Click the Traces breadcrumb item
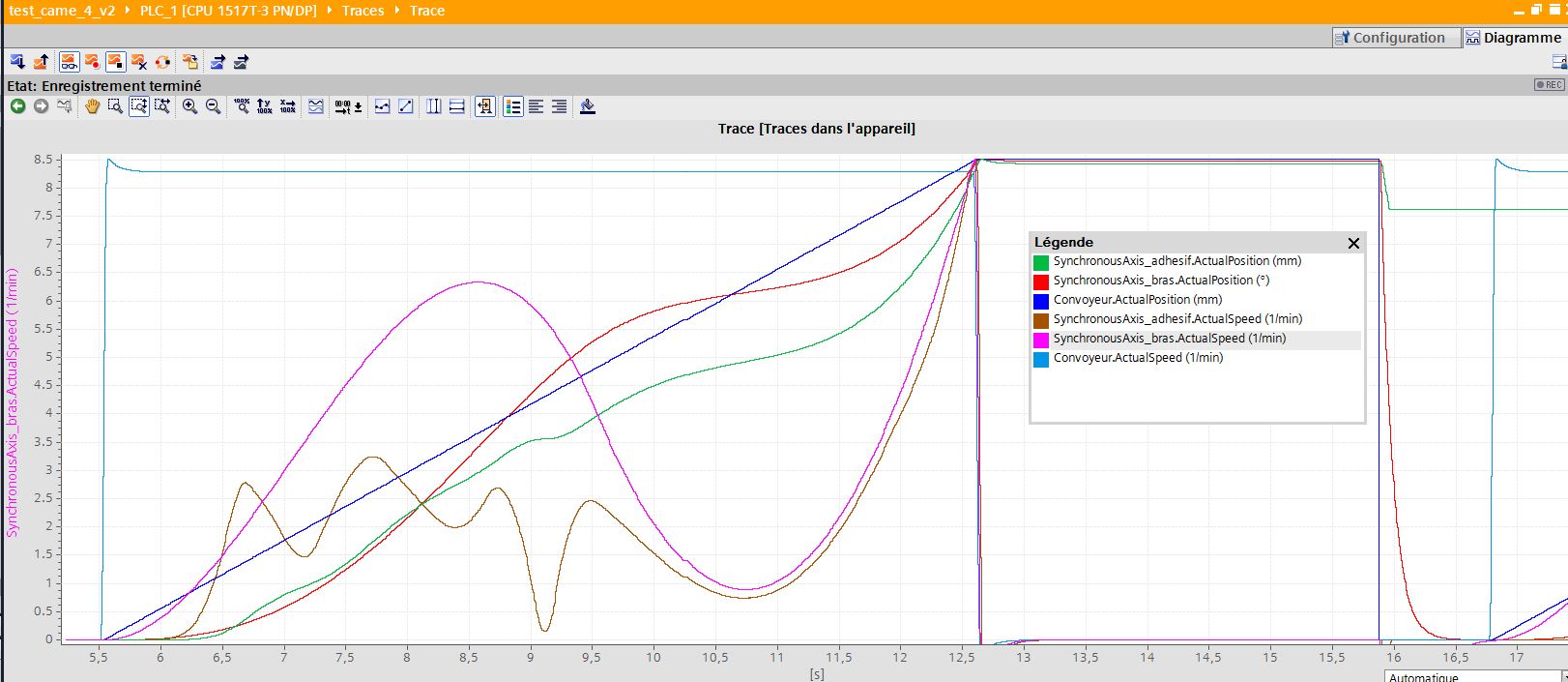This screenshot has height=682, width=1568. click(363, 11)
